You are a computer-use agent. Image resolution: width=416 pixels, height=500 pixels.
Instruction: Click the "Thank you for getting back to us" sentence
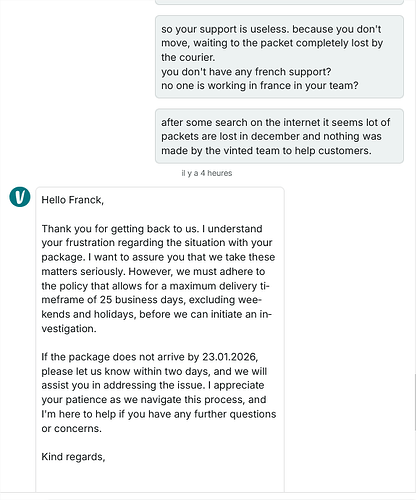[120, 229]
